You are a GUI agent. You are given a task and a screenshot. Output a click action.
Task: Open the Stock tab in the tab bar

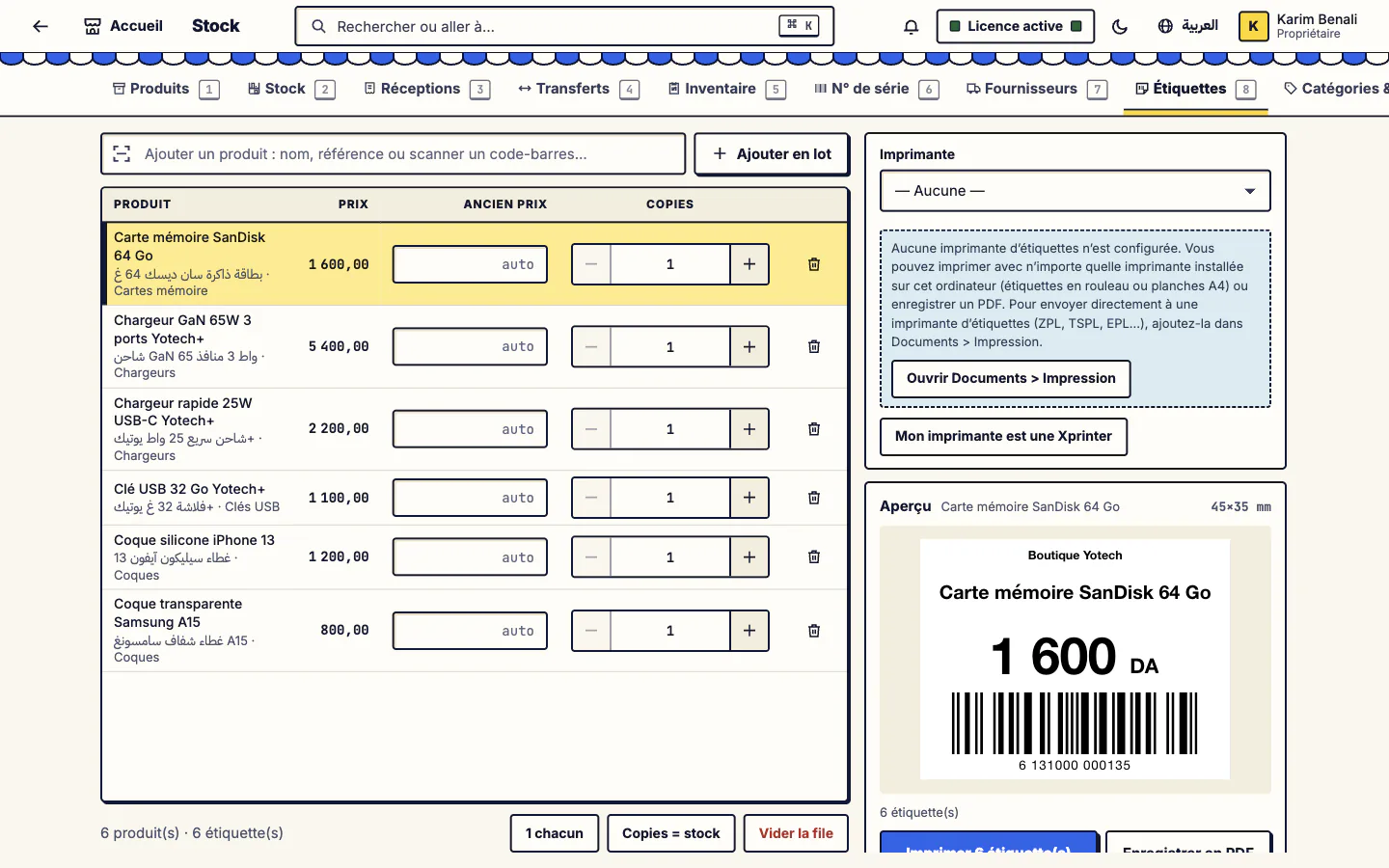pyautogui.click(x=291, y=89)
